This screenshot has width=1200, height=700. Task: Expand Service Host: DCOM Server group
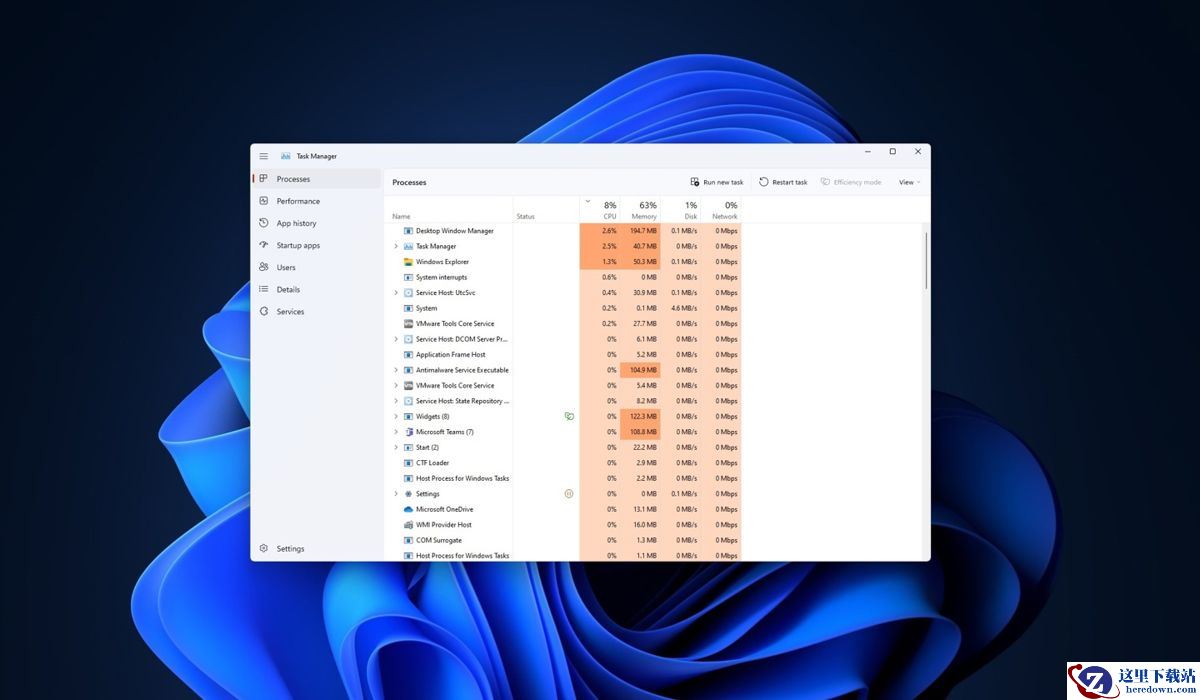tap(396, 339)
